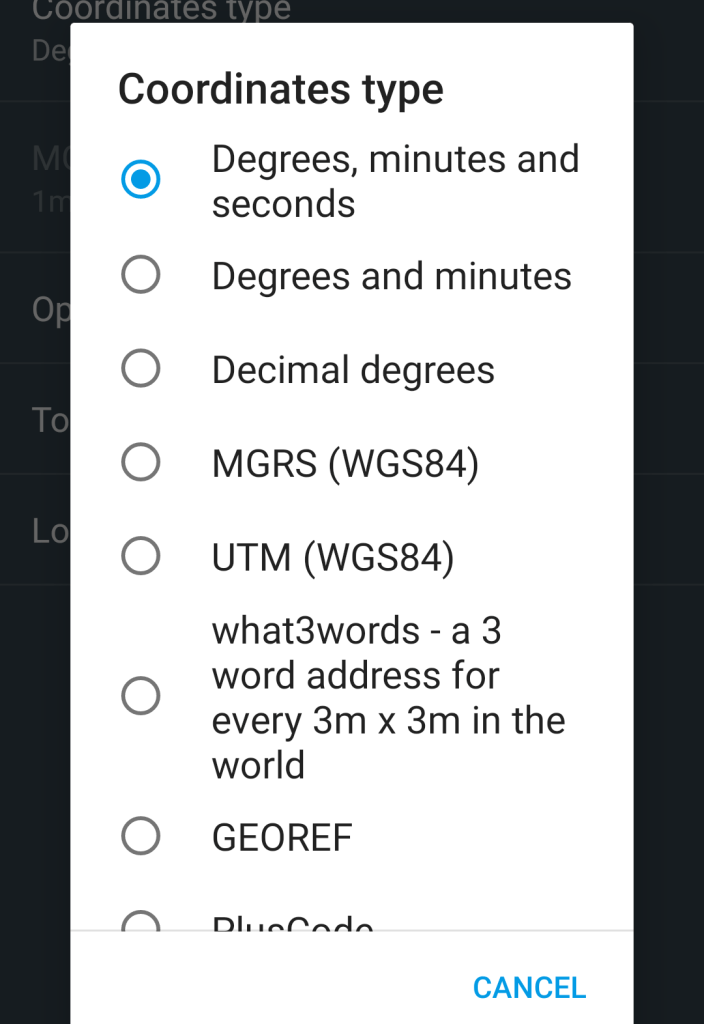Viewport: 704px width, 1024px height.
Task: Enable the "Decimal degrees" radio button
Action: coord(140,369)
